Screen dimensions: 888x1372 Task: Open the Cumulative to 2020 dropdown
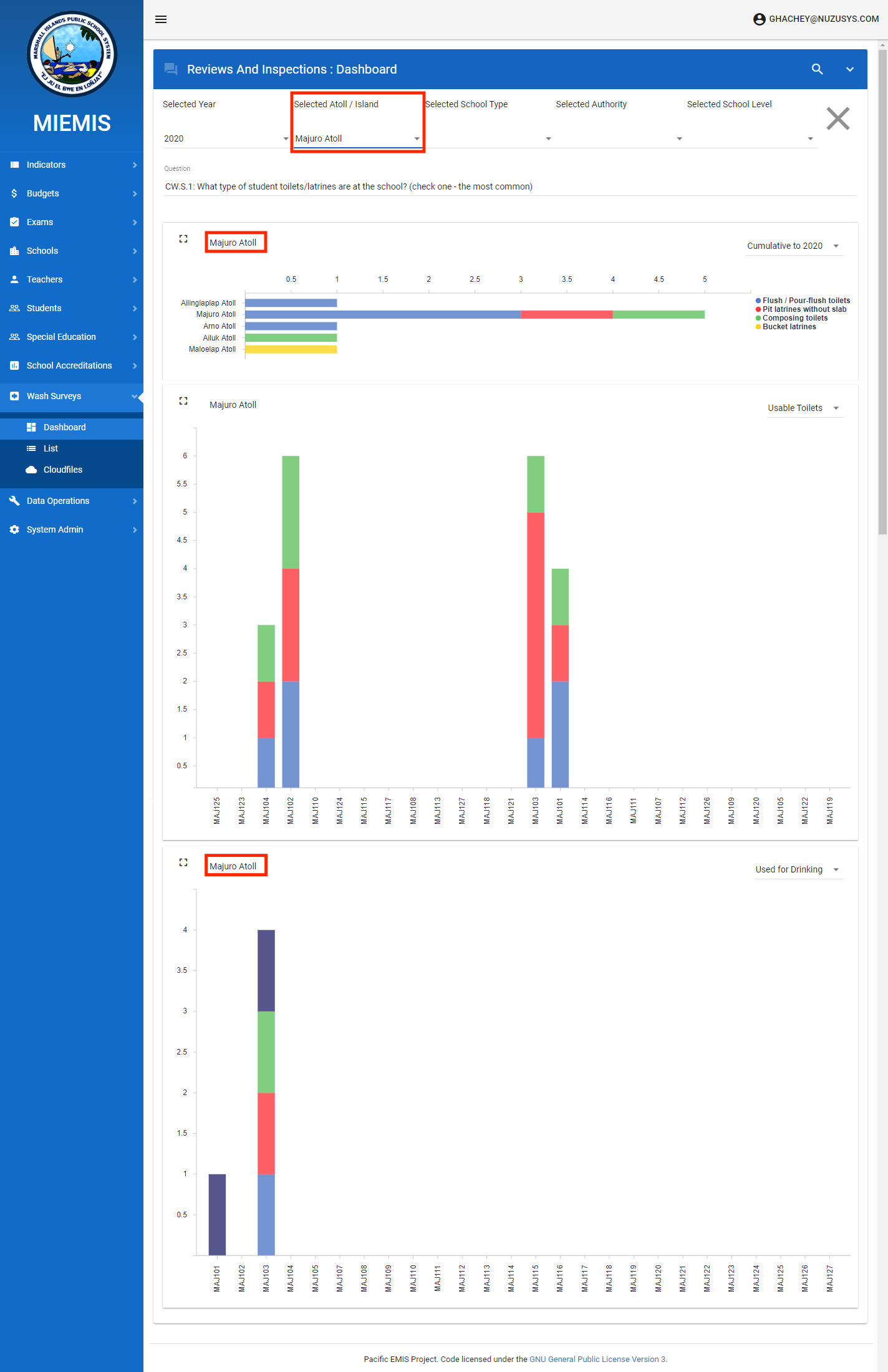tap(793, 246)
